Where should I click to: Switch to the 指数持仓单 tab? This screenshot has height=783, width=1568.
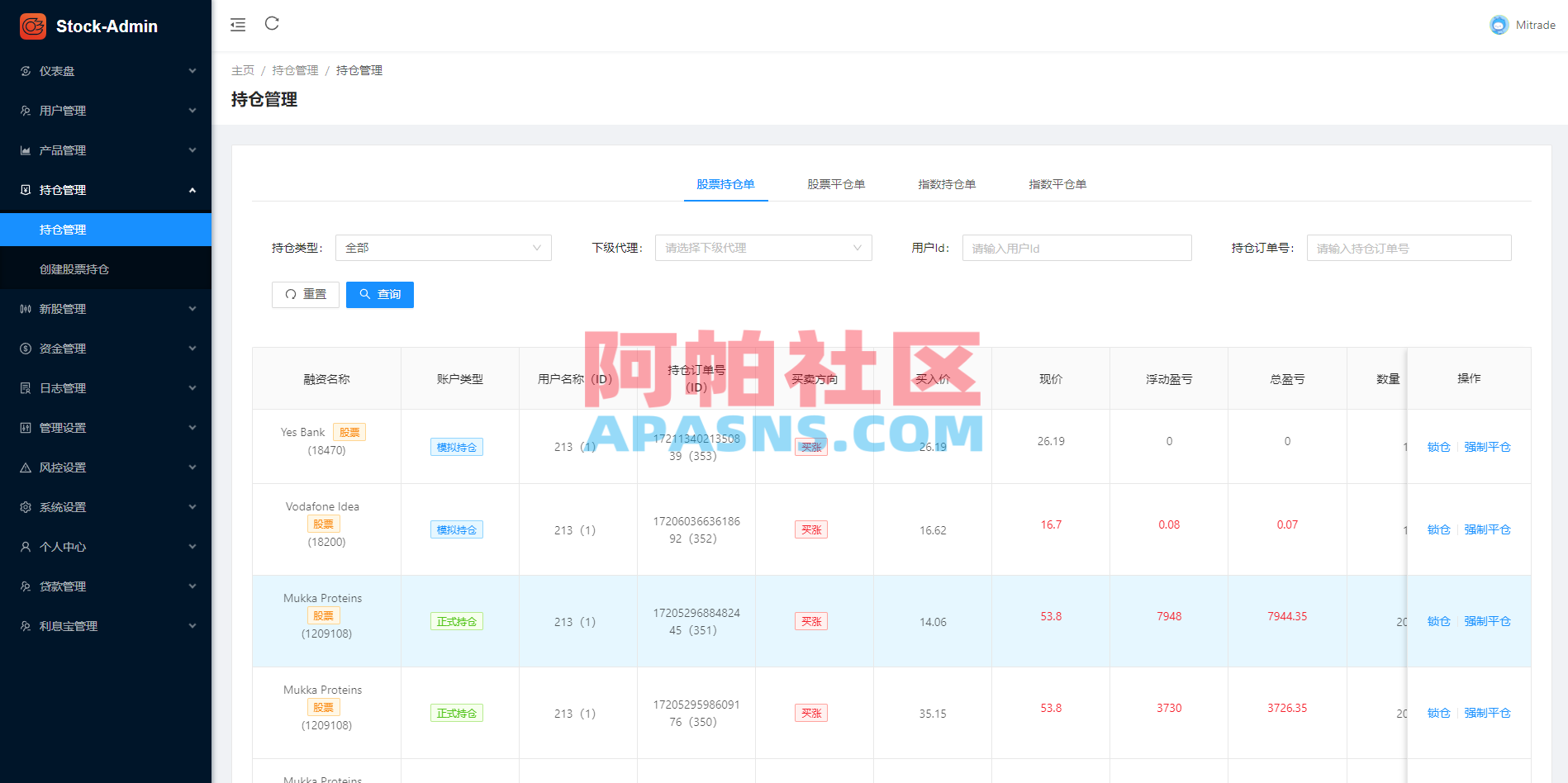(947, 184)
